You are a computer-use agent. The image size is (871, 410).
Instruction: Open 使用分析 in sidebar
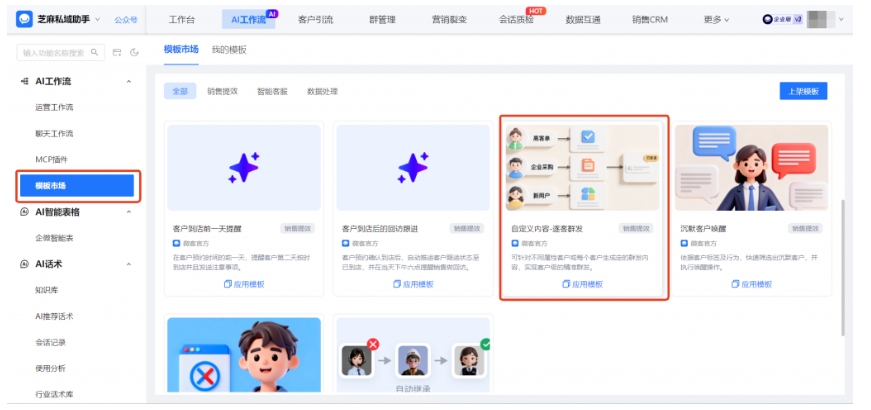coord(50,369)
